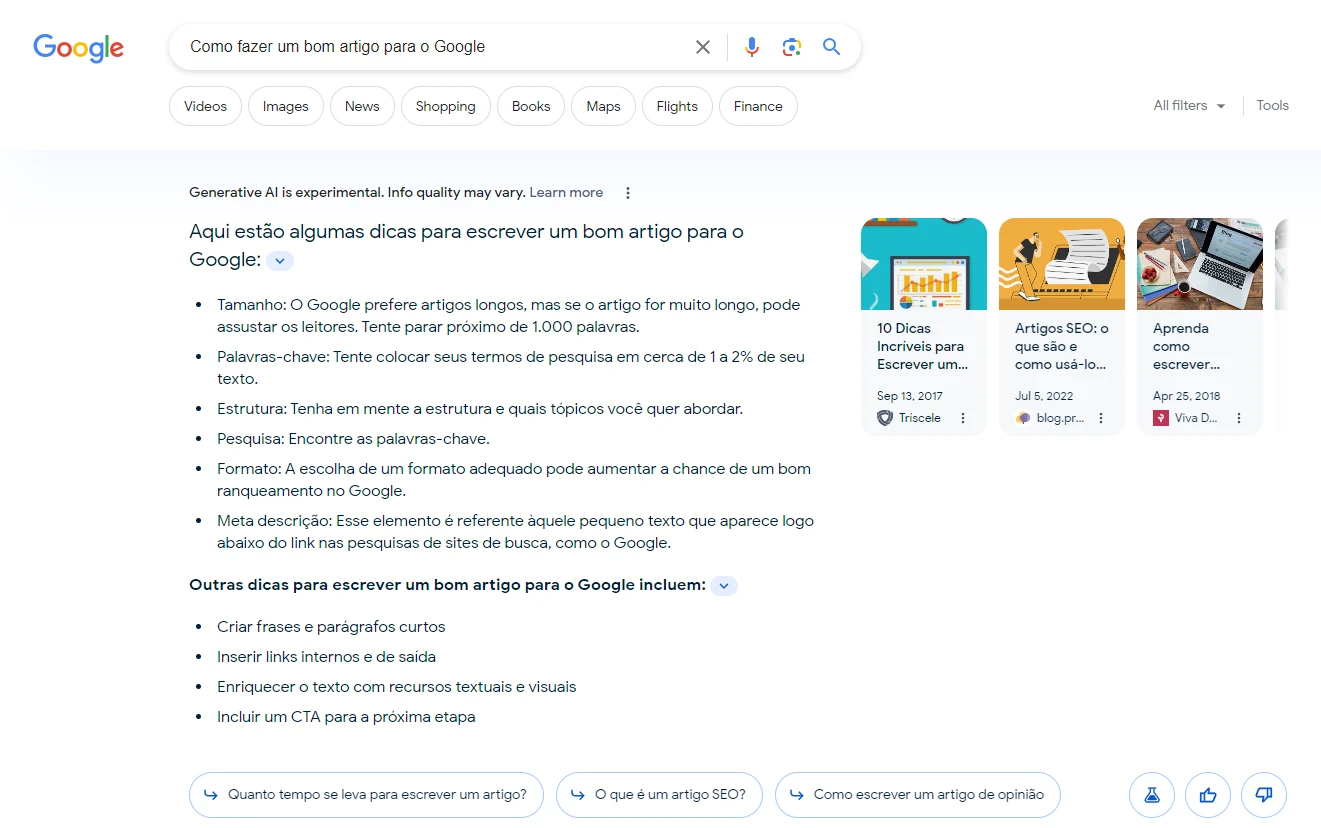Click the Tamanho bullet text

click(x=509, y=316)
